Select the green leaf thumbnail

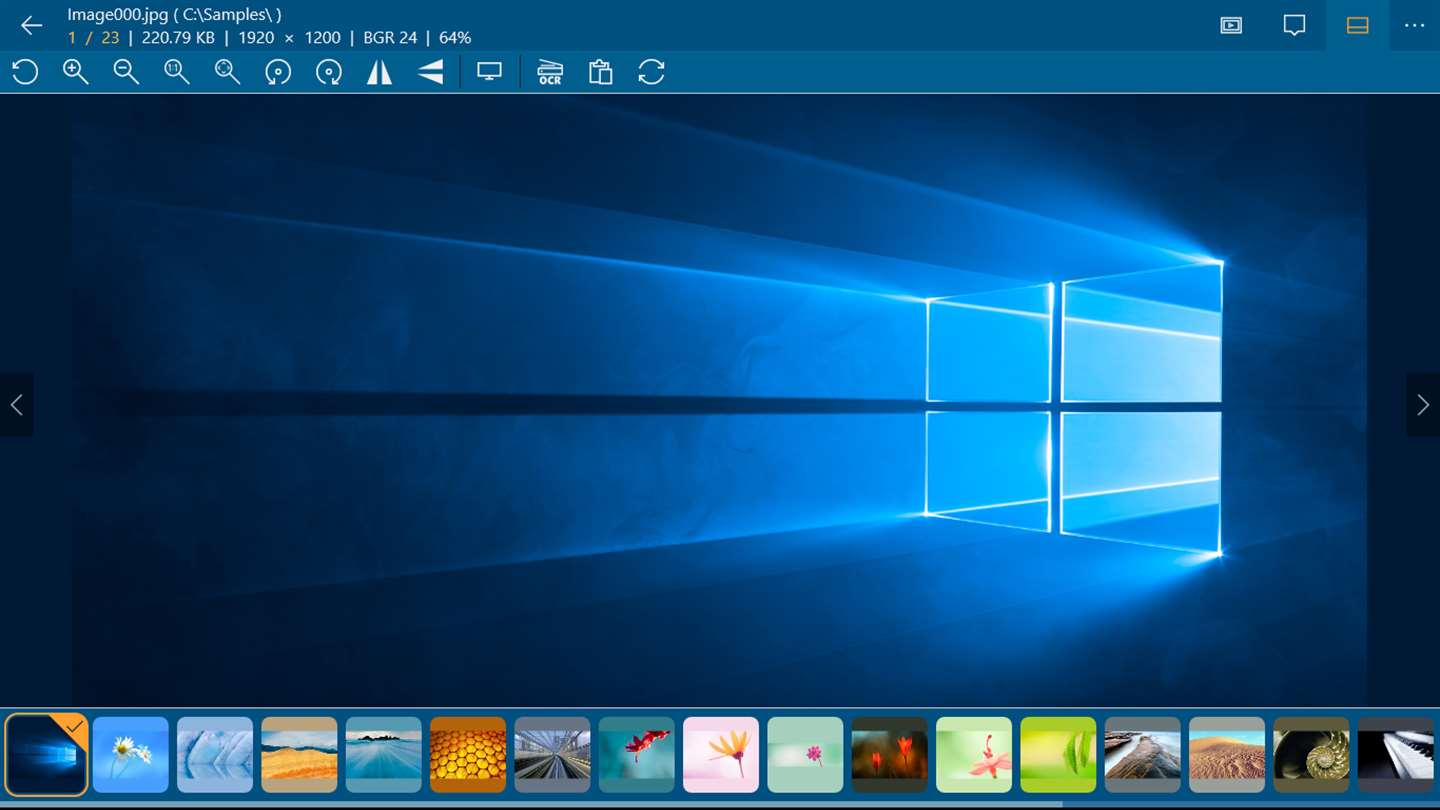click(1058, 755)
